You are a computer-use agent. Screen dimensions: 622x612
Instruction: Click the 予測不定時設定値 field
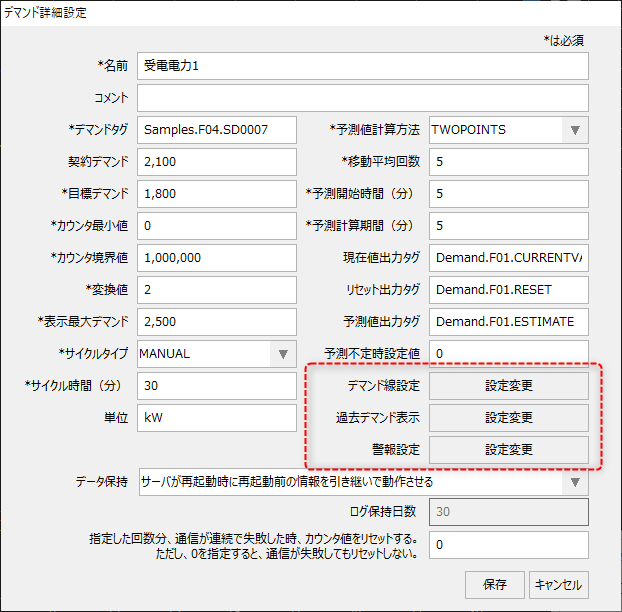click(509, 353)
